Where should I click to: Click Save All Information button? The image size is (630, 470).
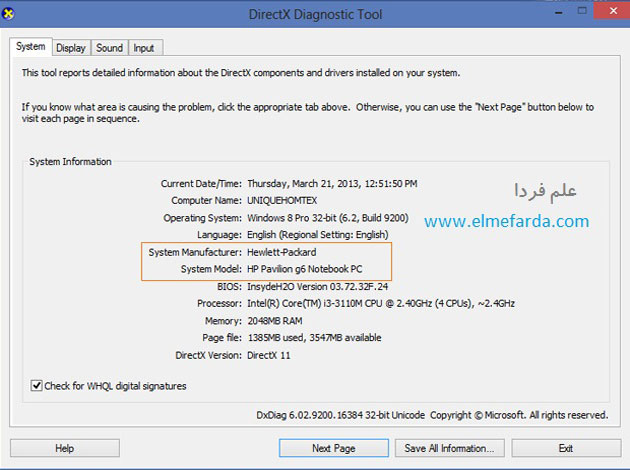pos(448,448)
